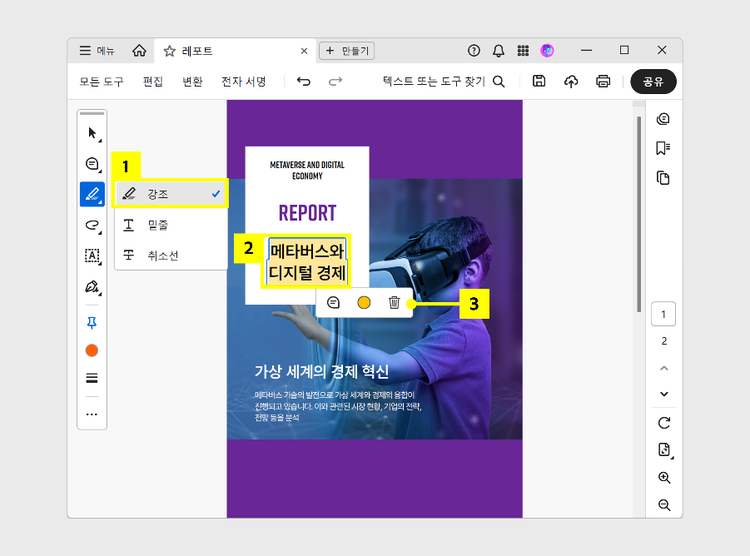Image resolution: width=750 pixels, height=556 pixels.
Task: Open 모든 도구 menu
Action: coord(101,81)
